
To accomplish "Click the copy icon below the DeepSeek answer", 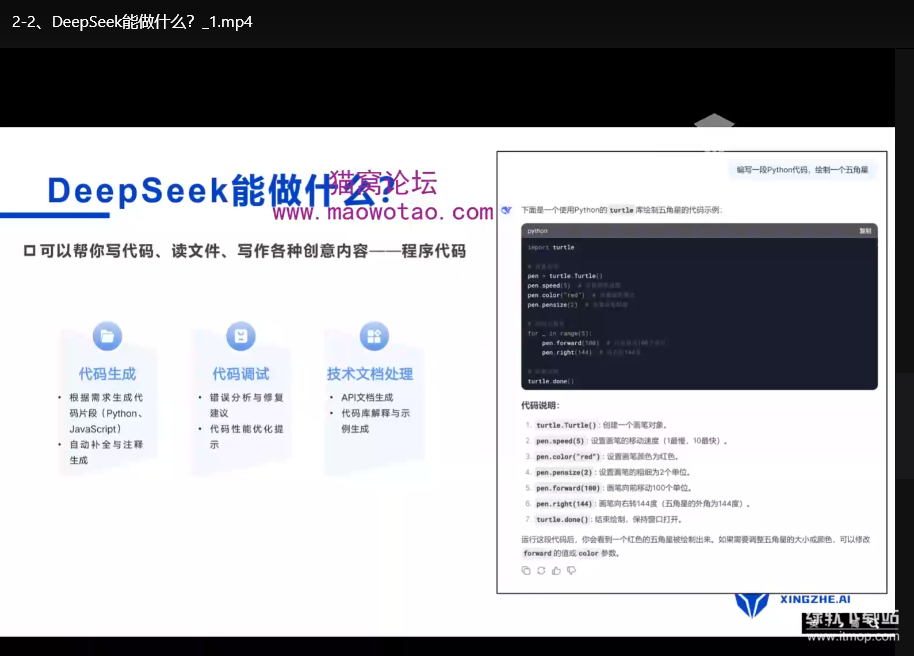I will (526, 570).
